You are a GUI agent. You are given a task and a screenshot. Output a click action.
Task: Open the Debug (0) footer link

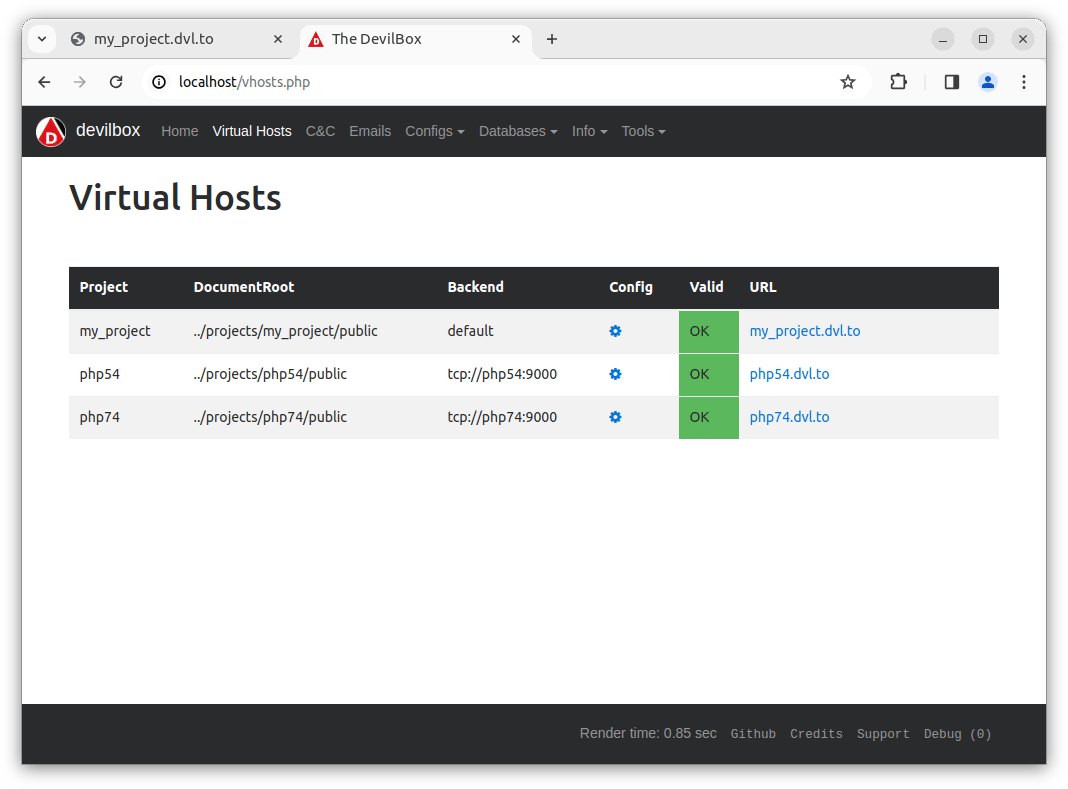[957, 734]
